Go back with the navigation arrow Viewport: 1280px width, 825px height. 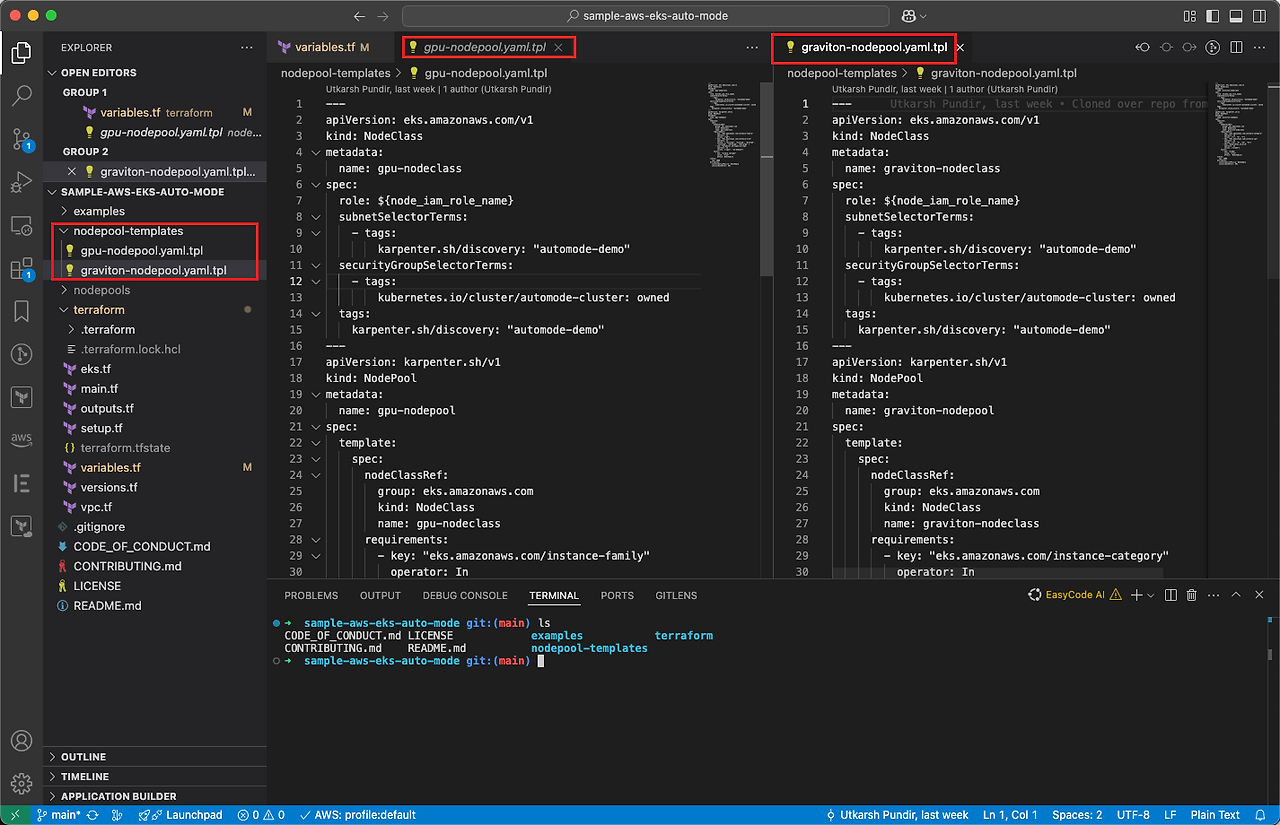[360, 16]
